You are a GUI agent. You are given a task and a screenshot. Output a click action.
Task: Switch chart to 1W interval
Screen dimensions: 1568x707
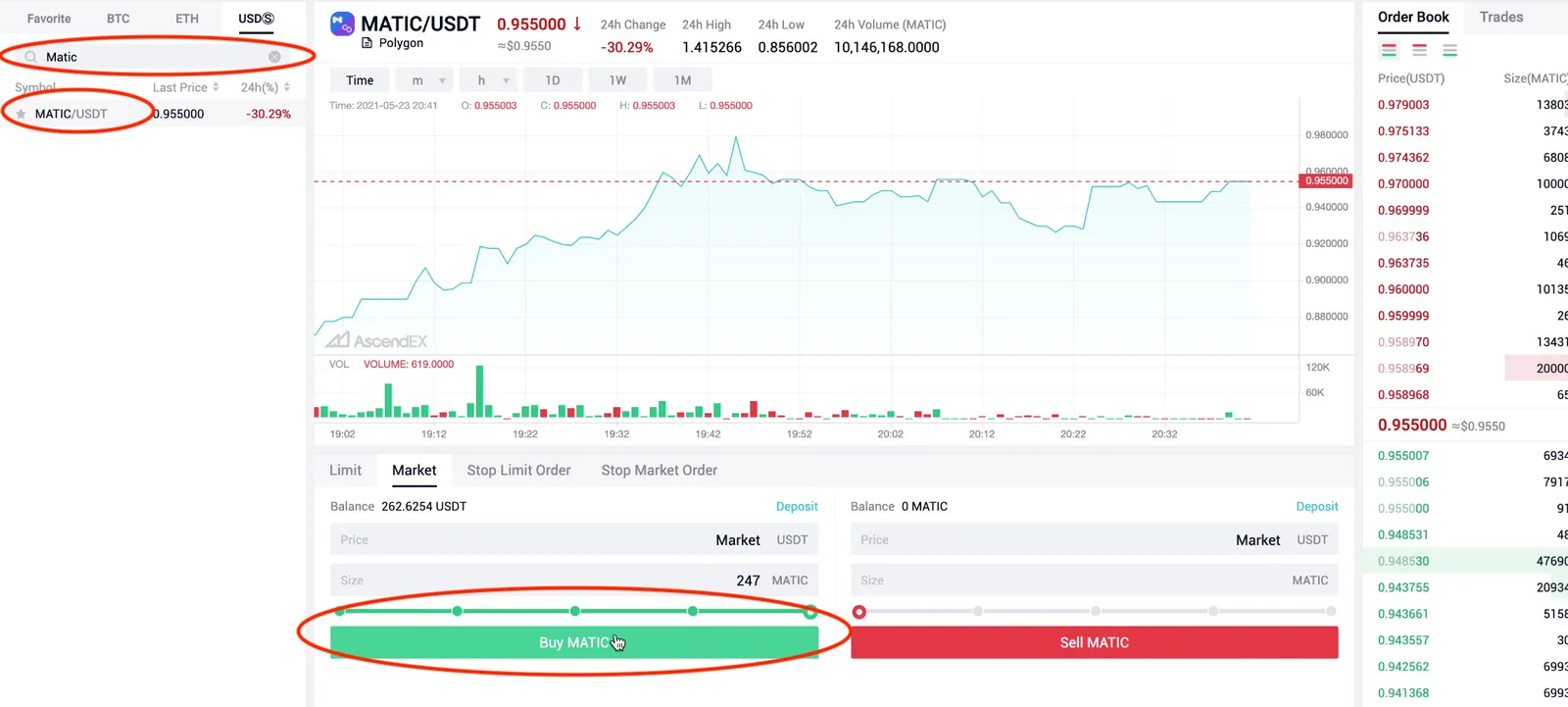[x=617, y=80]
